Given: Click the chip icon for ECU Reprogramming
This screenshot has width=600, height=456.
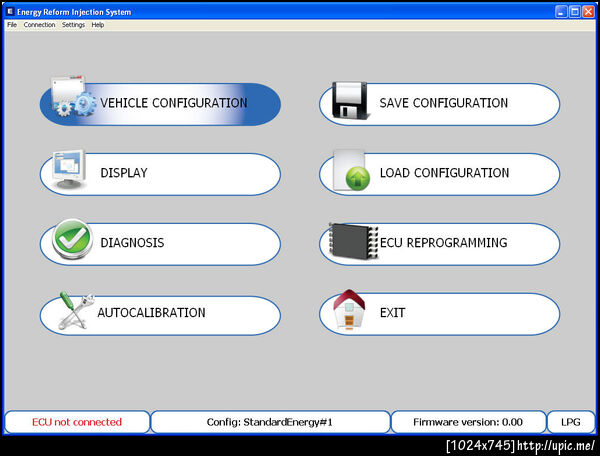Looking at the screenshot, I should (x=354, y=241).
